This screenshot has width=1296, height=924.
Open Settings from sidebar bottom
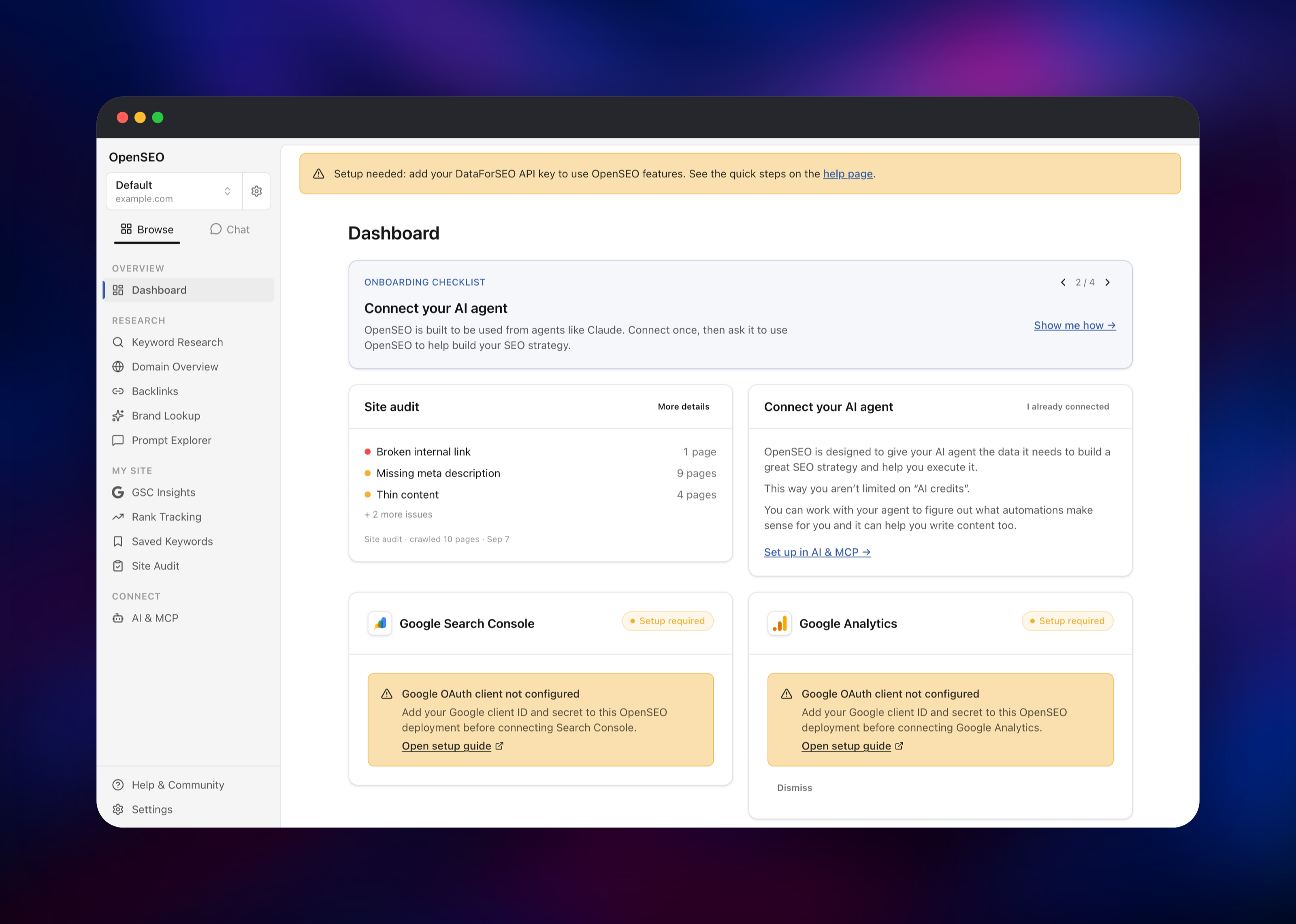[x=189, y=809]
